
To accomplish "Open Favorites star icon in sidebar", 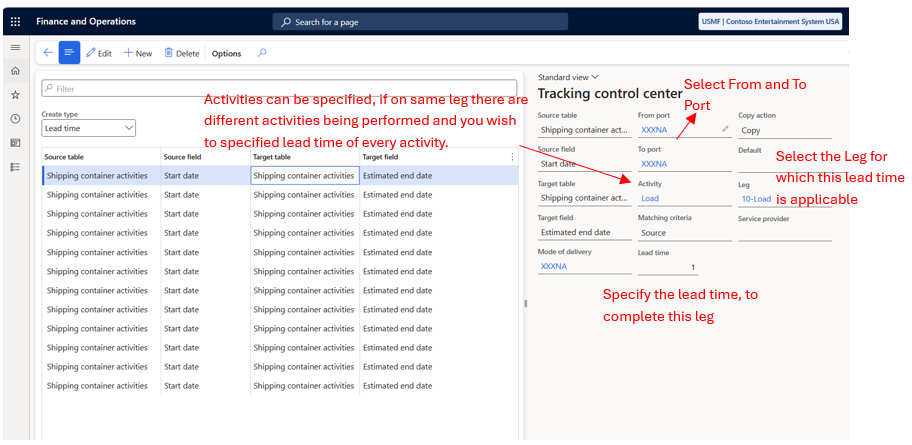I will click(16, 95).
